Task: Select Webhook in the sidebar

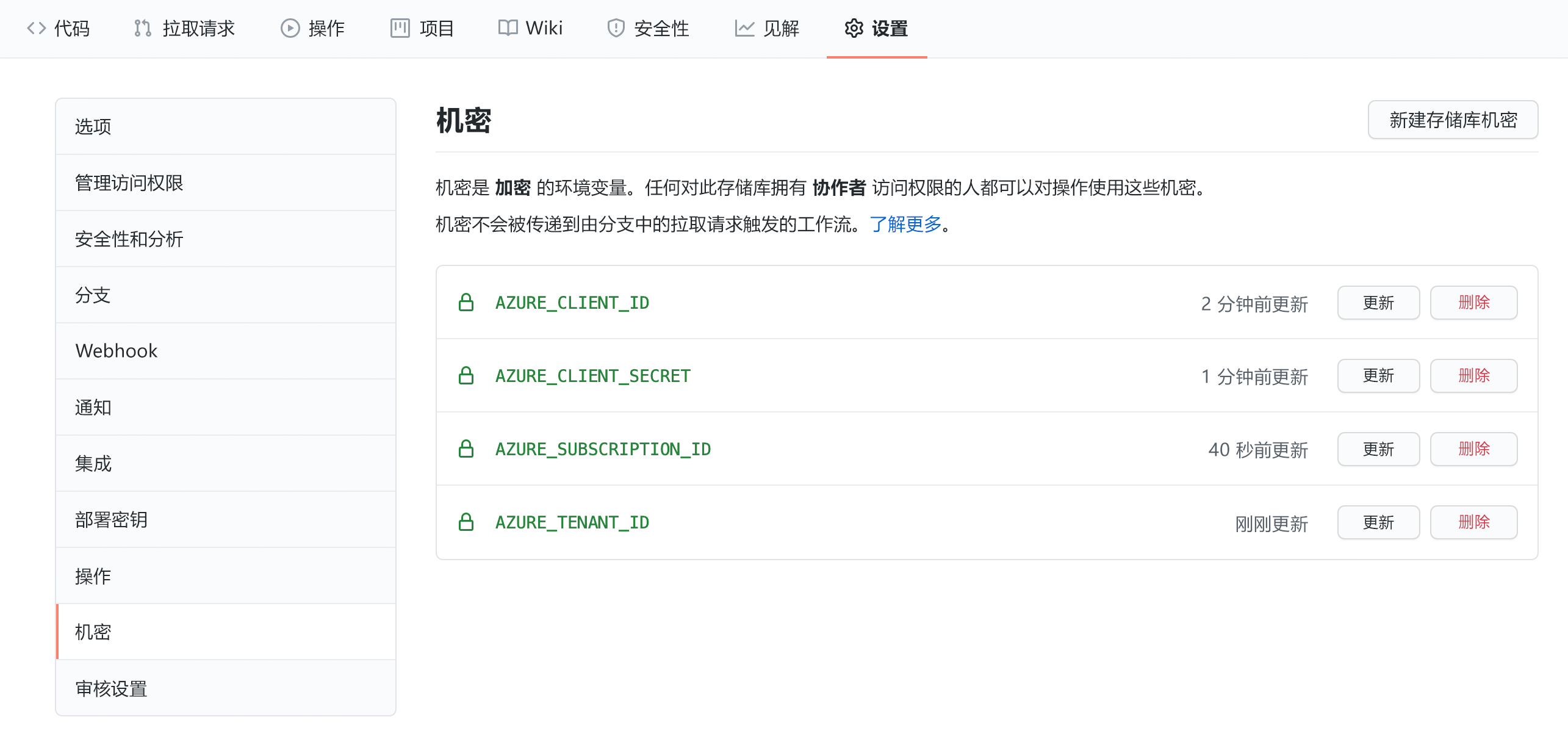Action: 116,350
